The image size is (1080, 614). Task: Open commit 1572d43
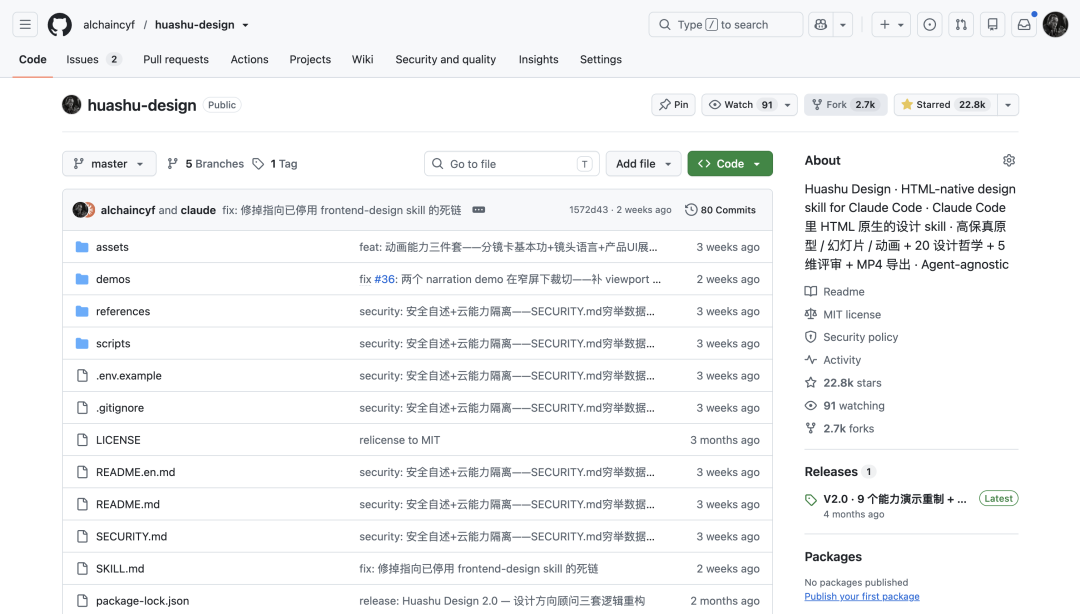pyautogui.click(x=588, y=209)
